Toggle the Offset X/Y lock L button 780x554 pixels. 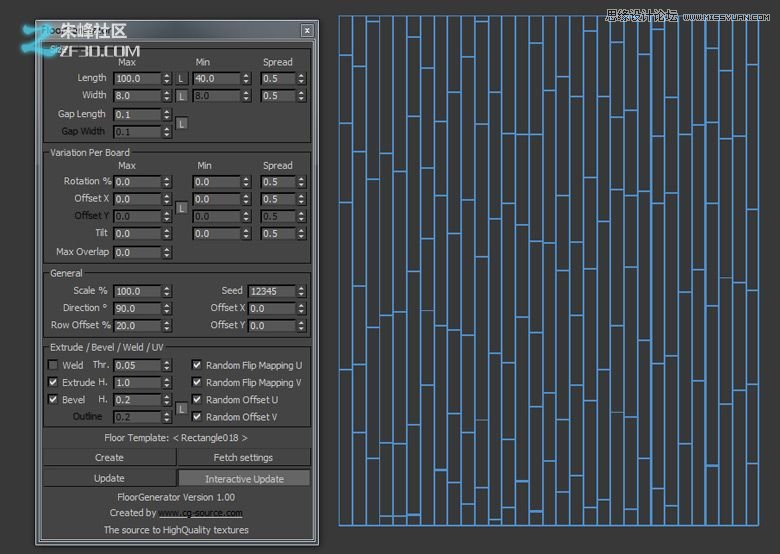coord(181,208)
